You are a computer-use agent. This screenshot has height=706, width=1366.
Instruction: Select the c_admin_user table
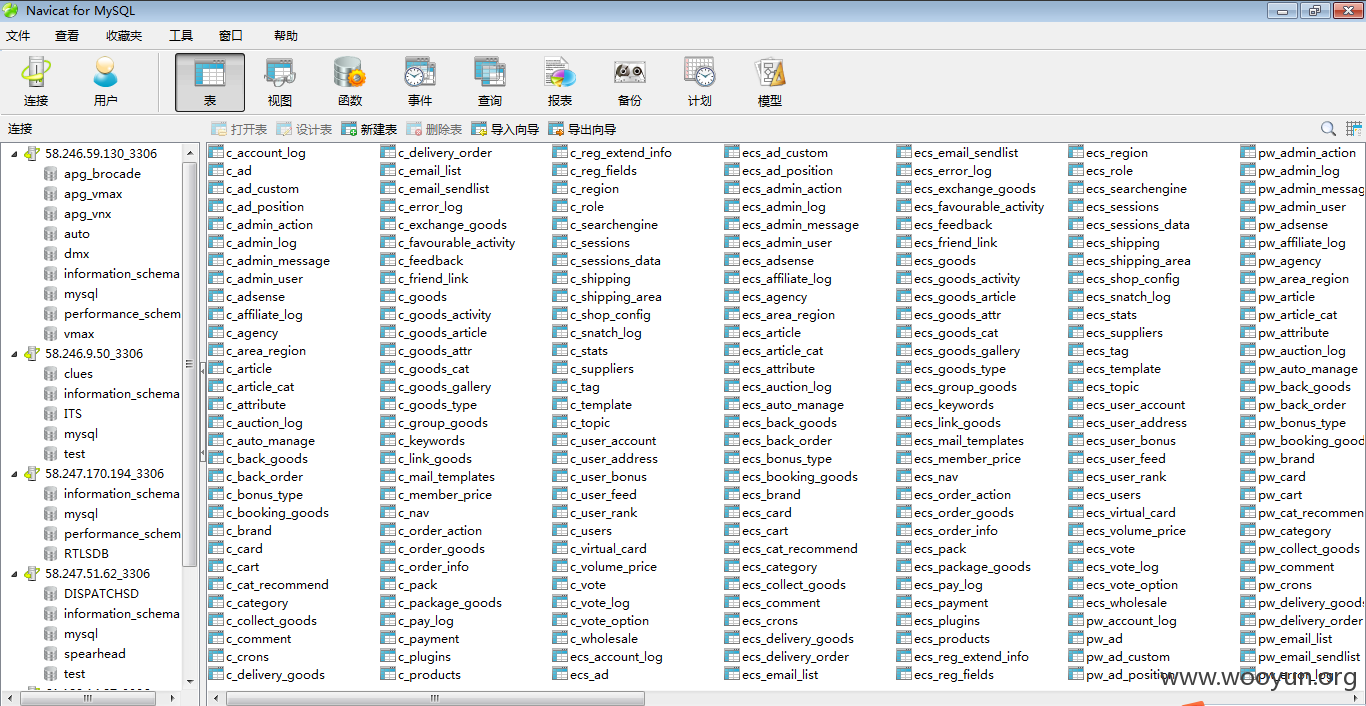tap(256, 279)
